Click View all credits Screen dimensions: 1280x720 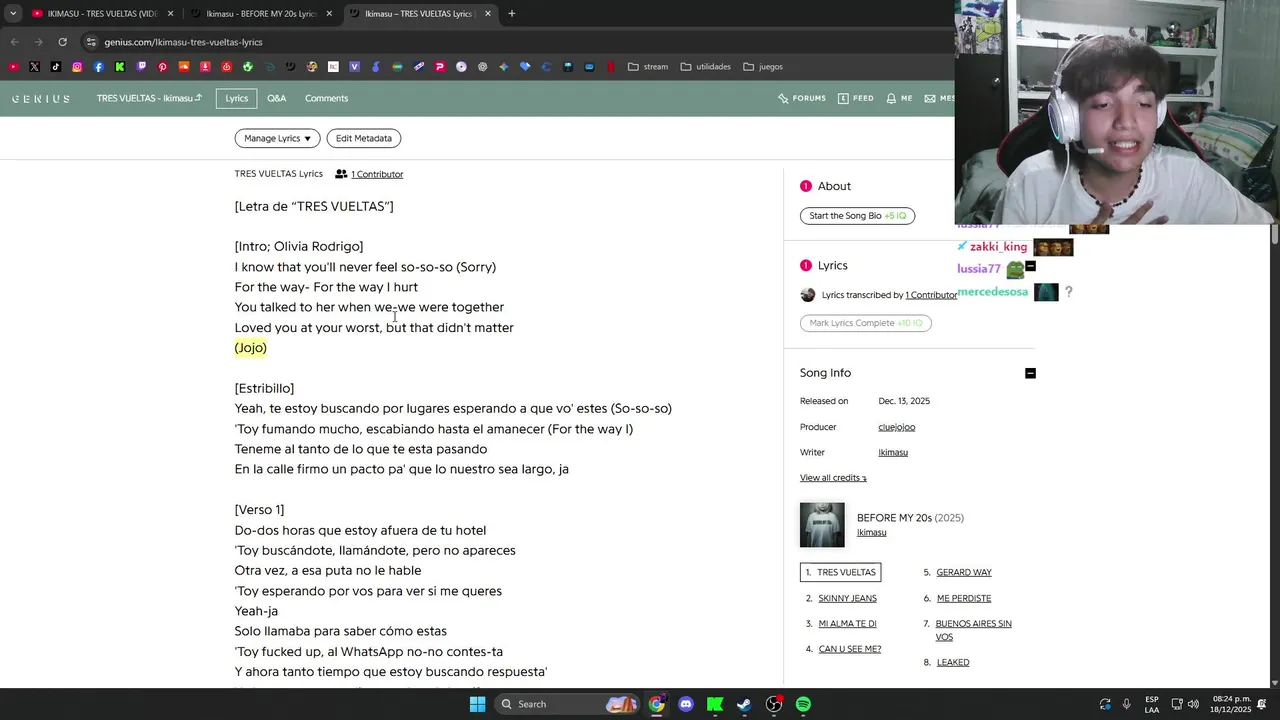tap(833, 478)
